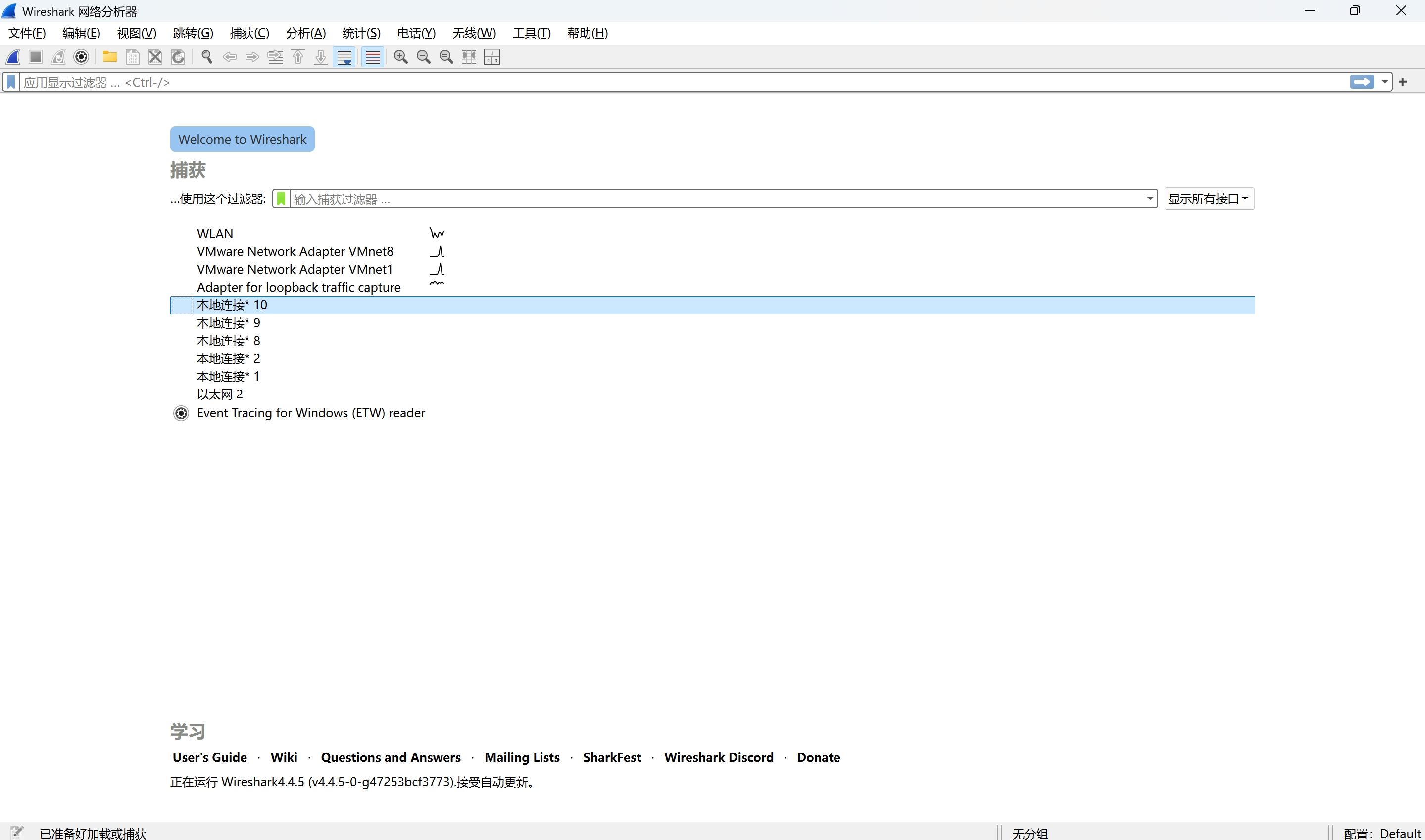Start capture with the blue shark fin icon
Image resolution: width=1425 pixels, height=840 pixels.
click(x=13, y=57)
